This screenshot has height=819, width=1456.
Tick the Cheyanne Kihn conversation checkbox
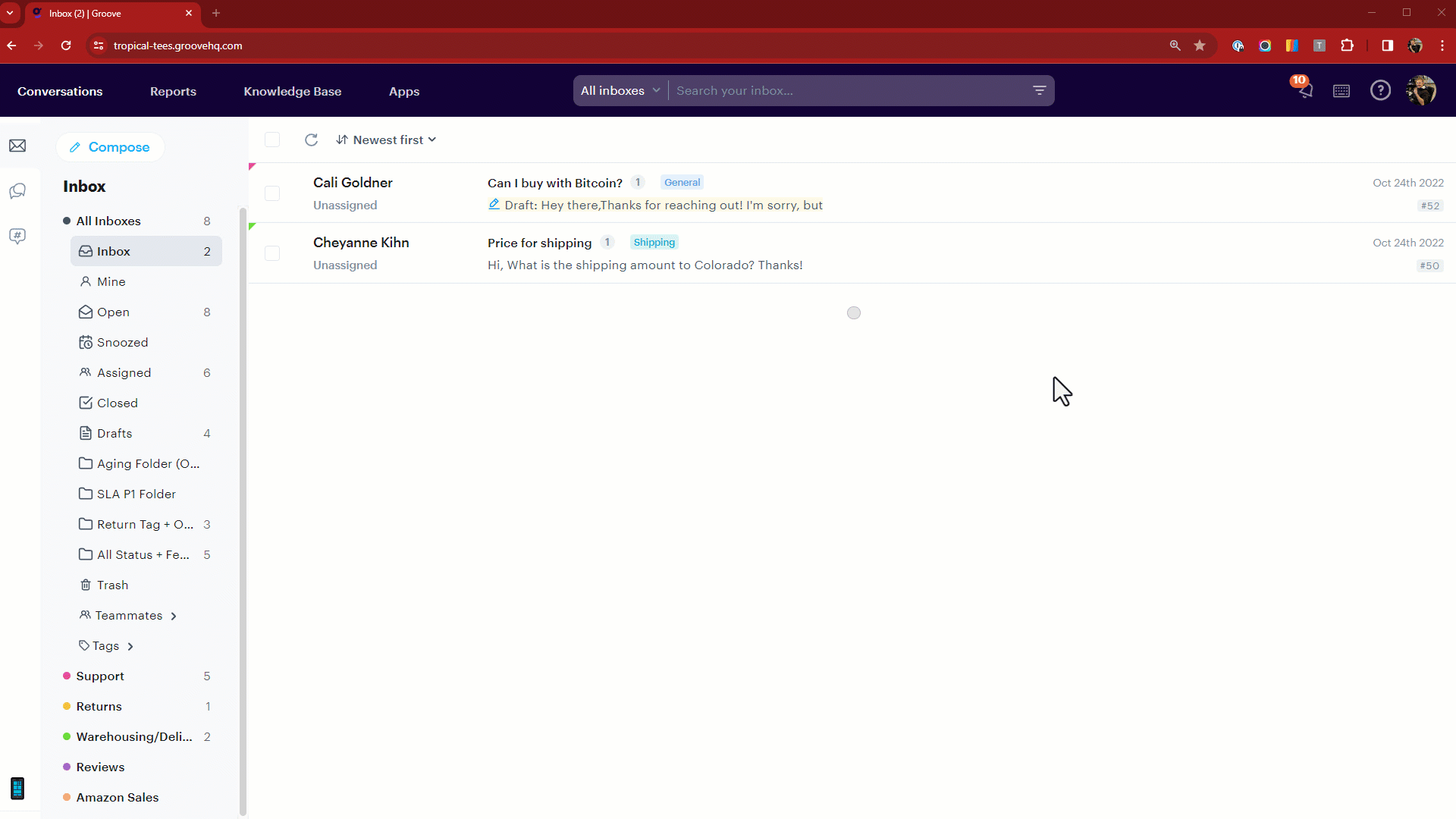point(272,253)
